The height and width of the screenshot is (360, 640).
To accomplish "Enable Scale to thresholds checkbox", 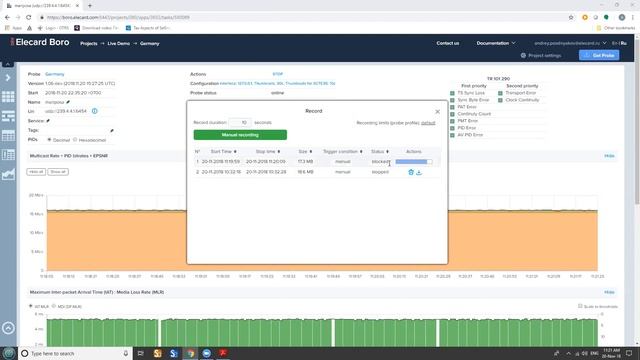I will click(x=580, y=306).
